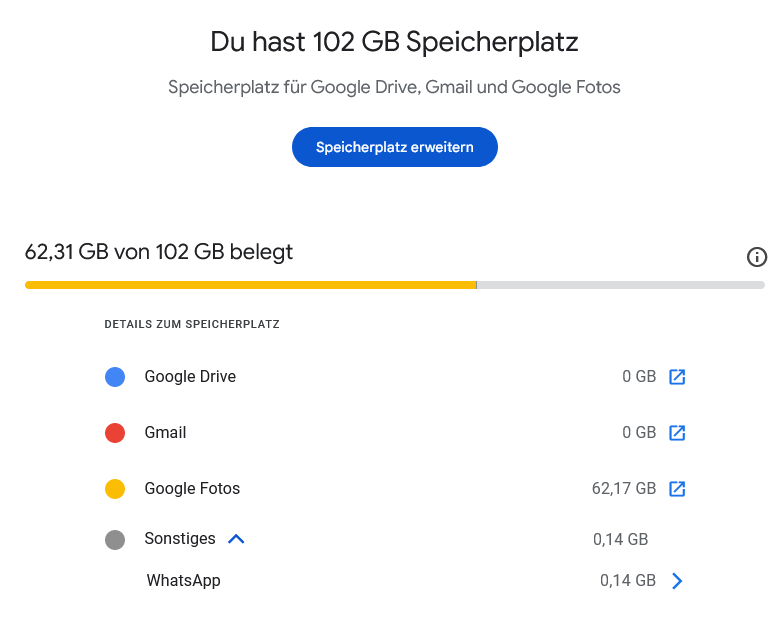Screen dimensions: 772x631
Task: Click the red Gmail dot
Action: click(115, 433)
